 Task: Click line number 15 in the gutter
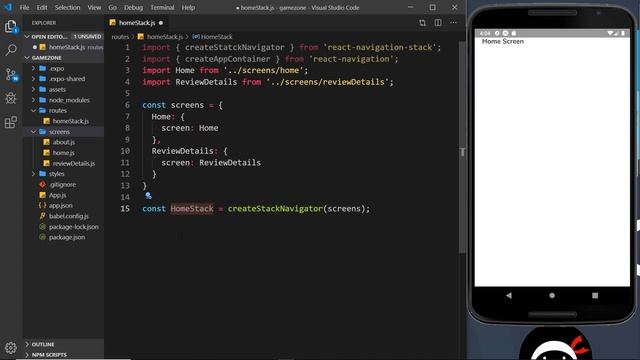click(x=125, y=209)
